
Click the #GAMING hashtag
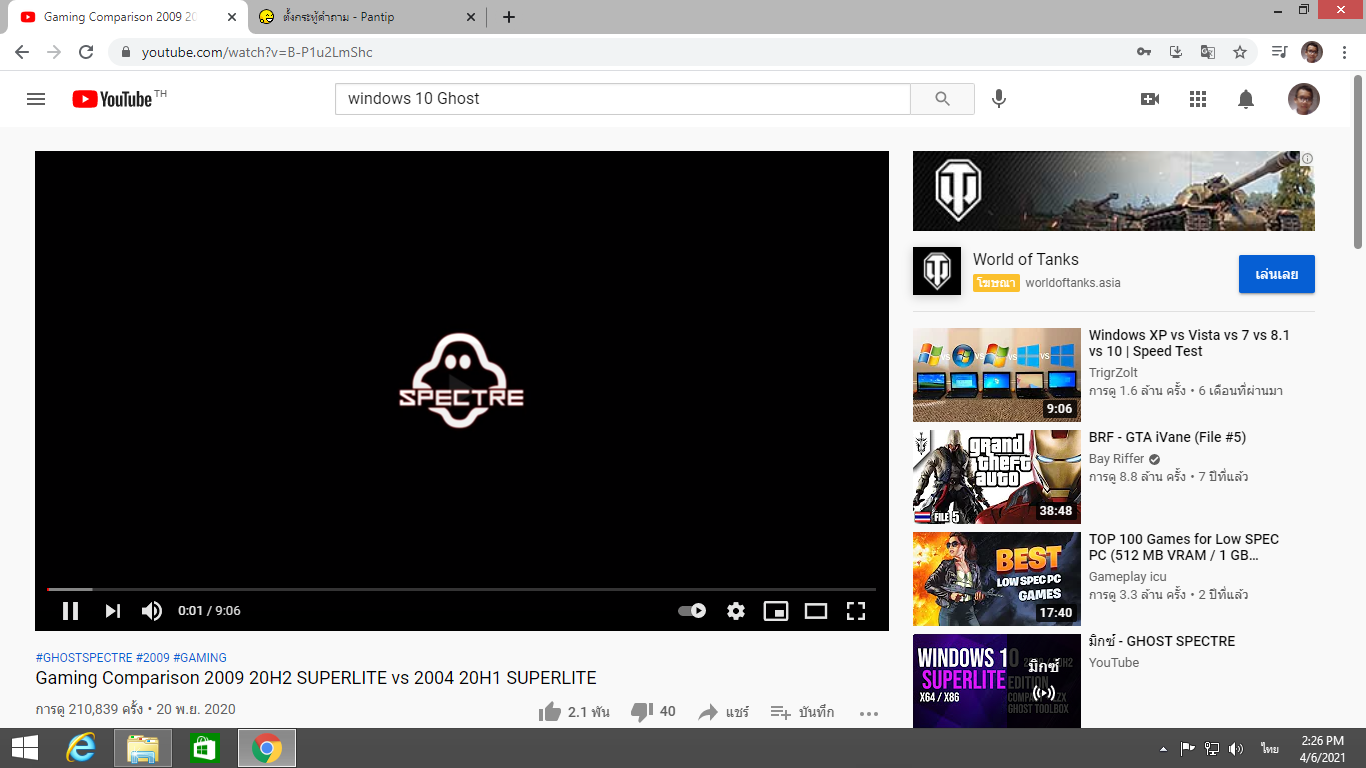200,658
